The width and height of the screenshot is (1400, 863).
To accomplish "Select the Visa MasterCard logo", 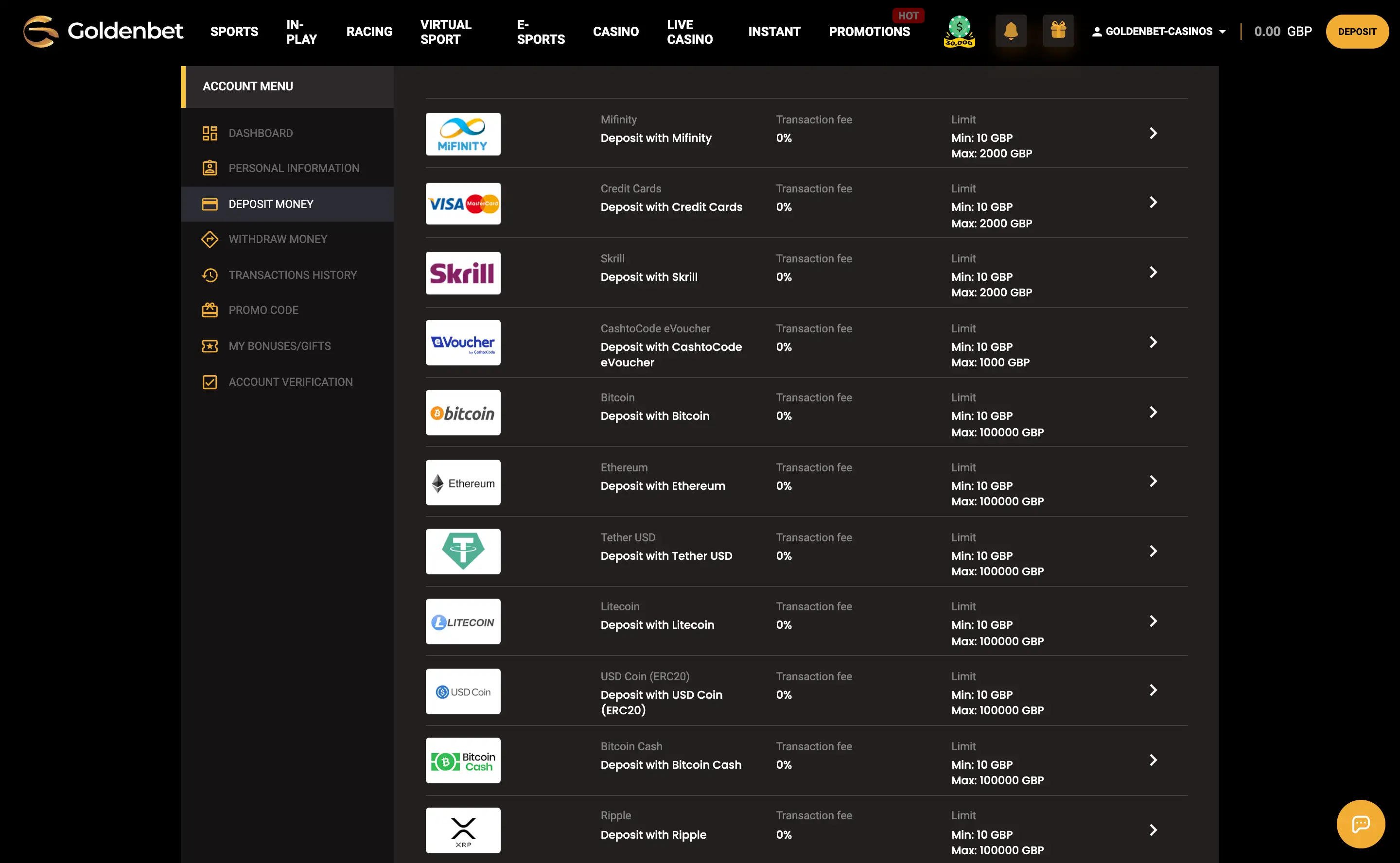I will [x=463, y=203].
